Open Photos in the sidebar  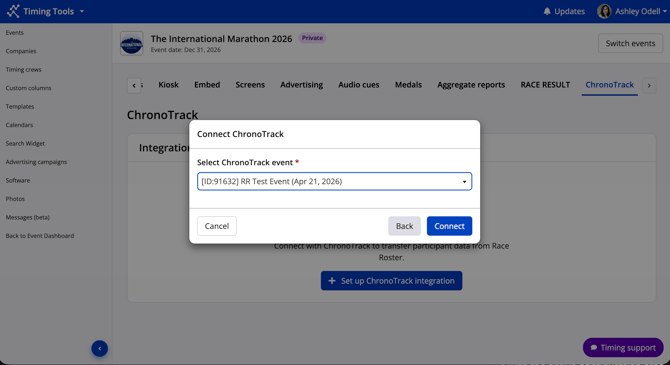pyautogui.click(x=15, y=199)
